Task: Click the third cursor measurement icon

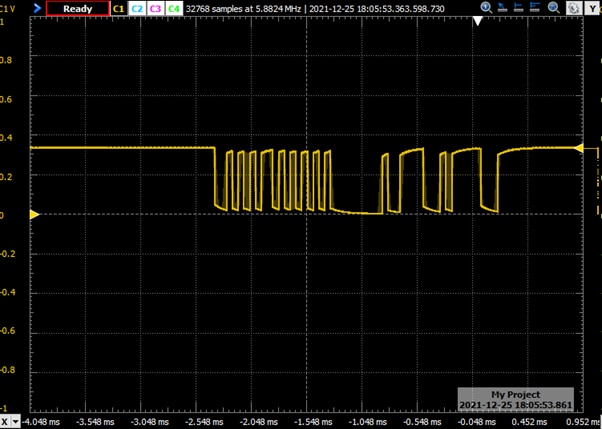Action: click(x=536, y=8)
